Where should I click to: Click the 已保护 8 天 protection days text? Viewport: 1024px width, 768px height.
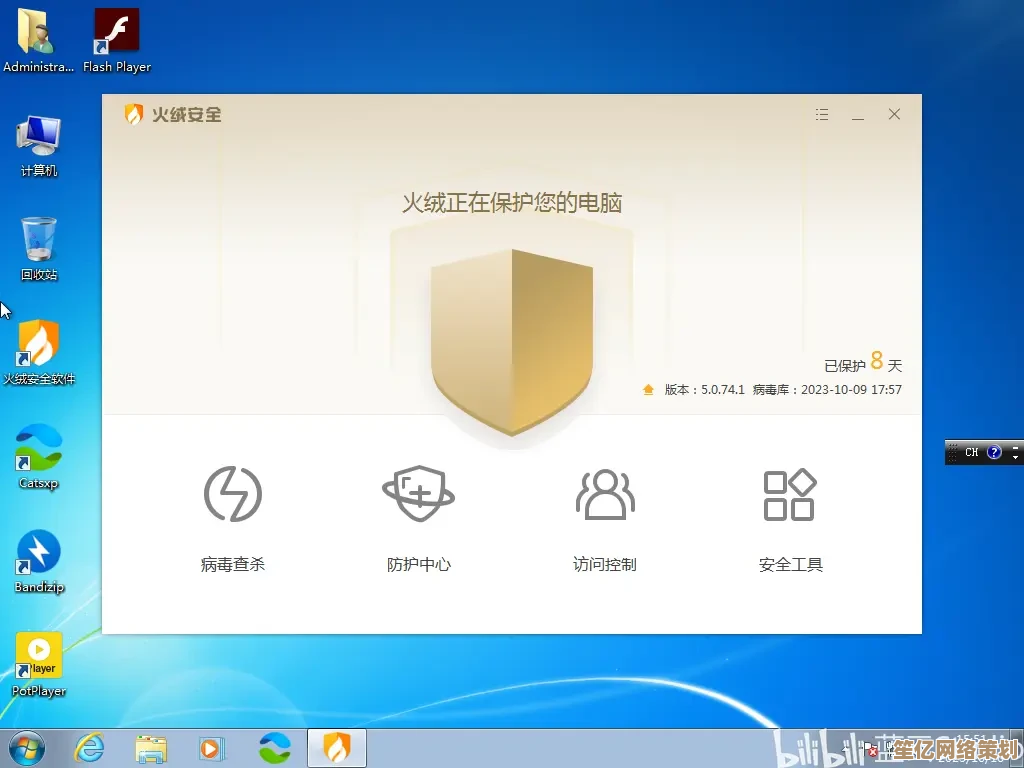(862, 364)
